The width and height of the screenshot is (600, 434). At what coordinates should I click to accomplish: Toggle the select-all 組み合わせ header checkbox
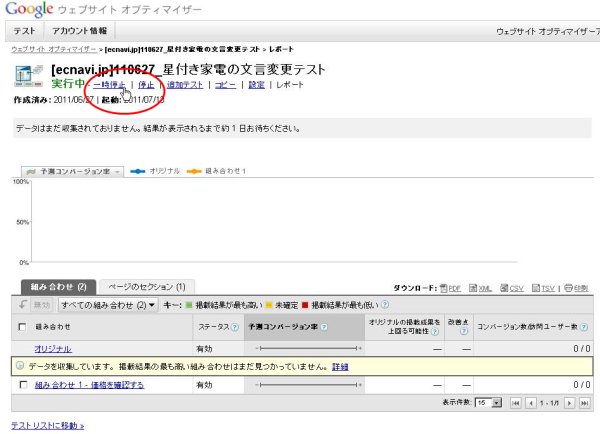pos(23,327)
